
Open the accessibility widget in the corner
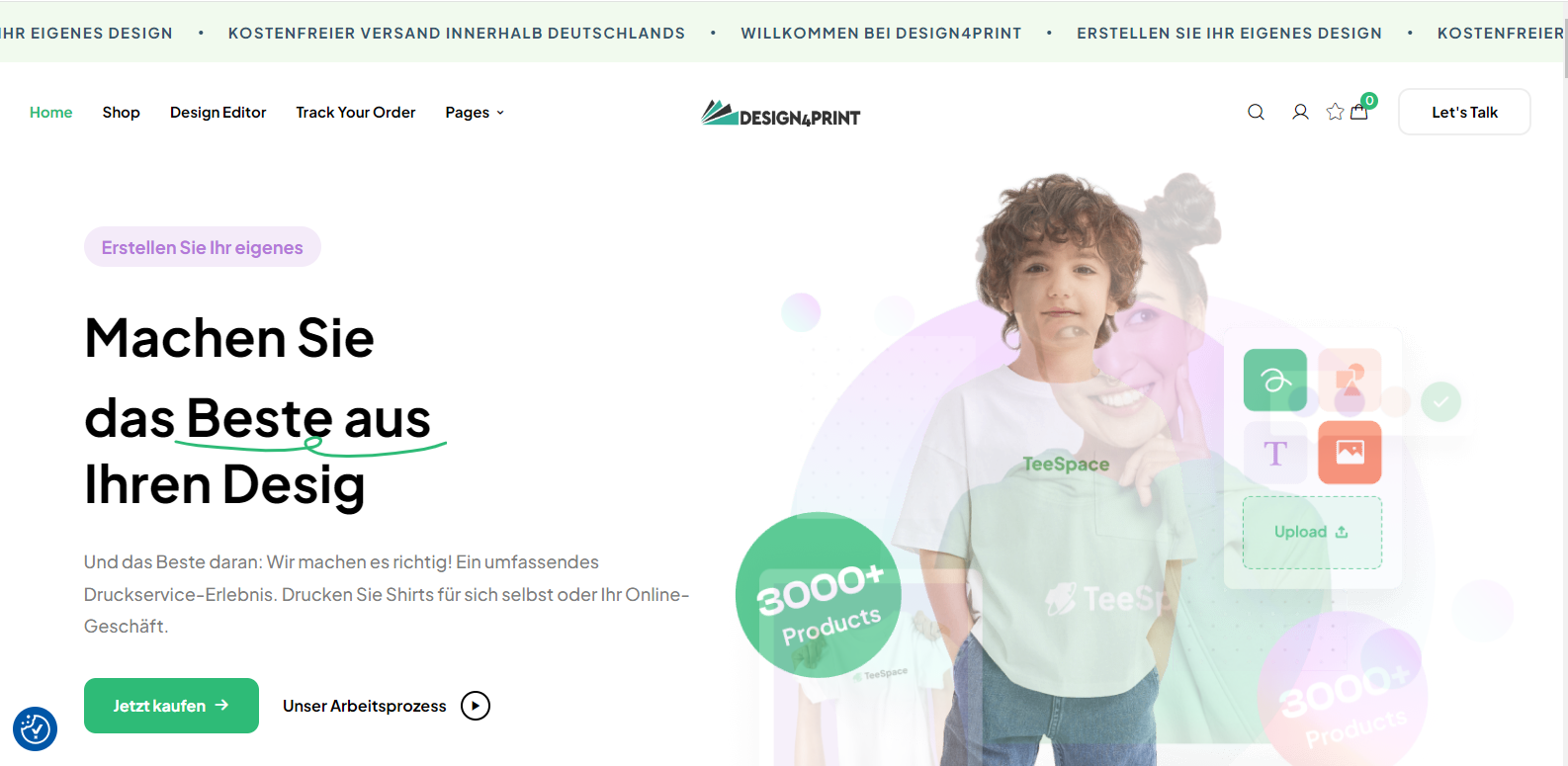(x=35, y=729)
